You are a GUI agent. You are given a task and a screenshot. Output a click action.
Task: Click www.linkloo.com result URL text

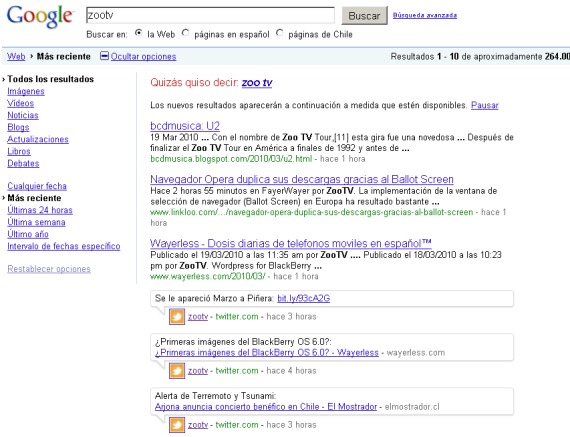coord(312,212)
